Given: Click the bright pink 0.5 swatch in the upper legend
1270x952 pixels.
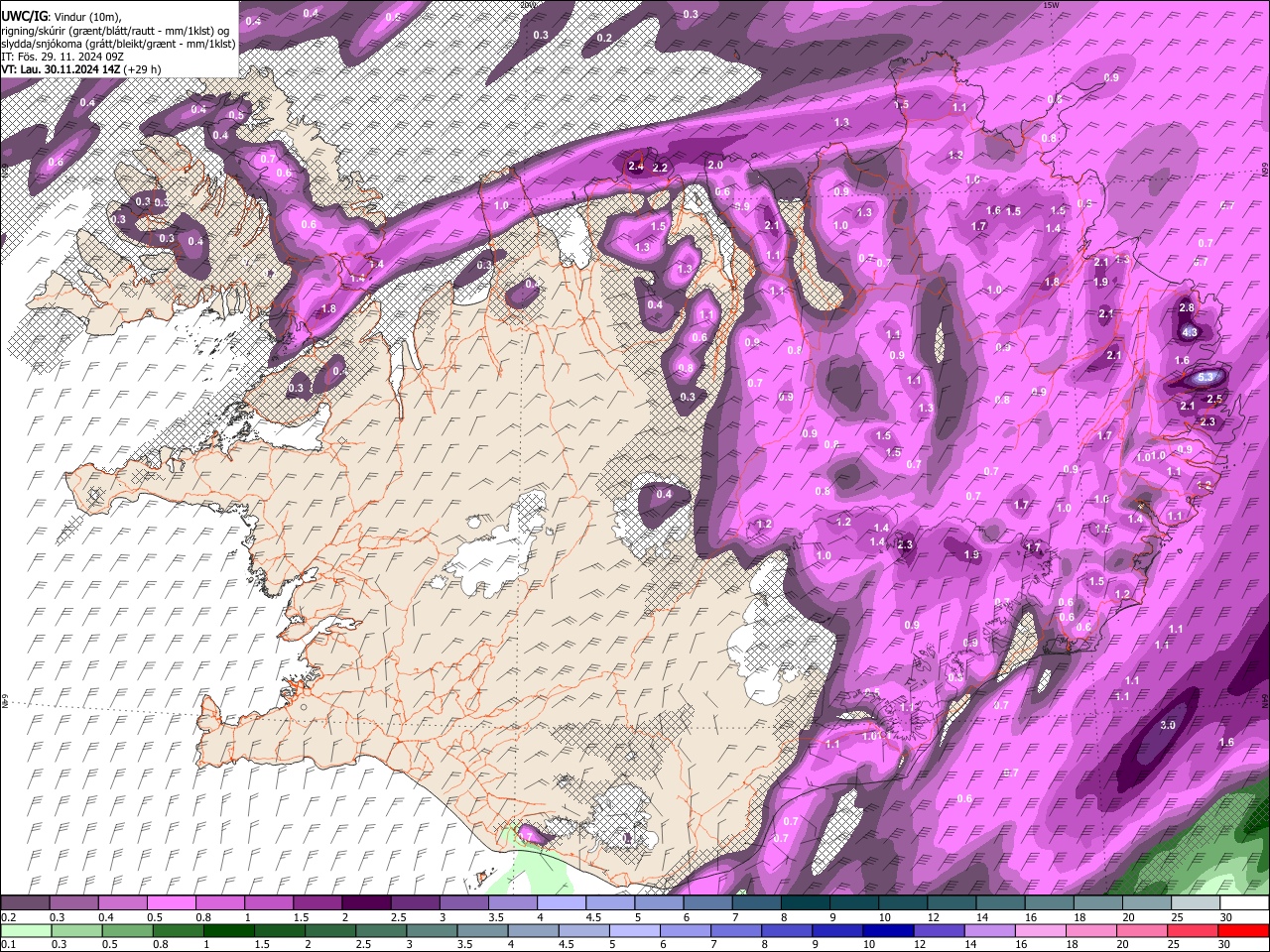Looking at the screenshot, I should point(171,903).
